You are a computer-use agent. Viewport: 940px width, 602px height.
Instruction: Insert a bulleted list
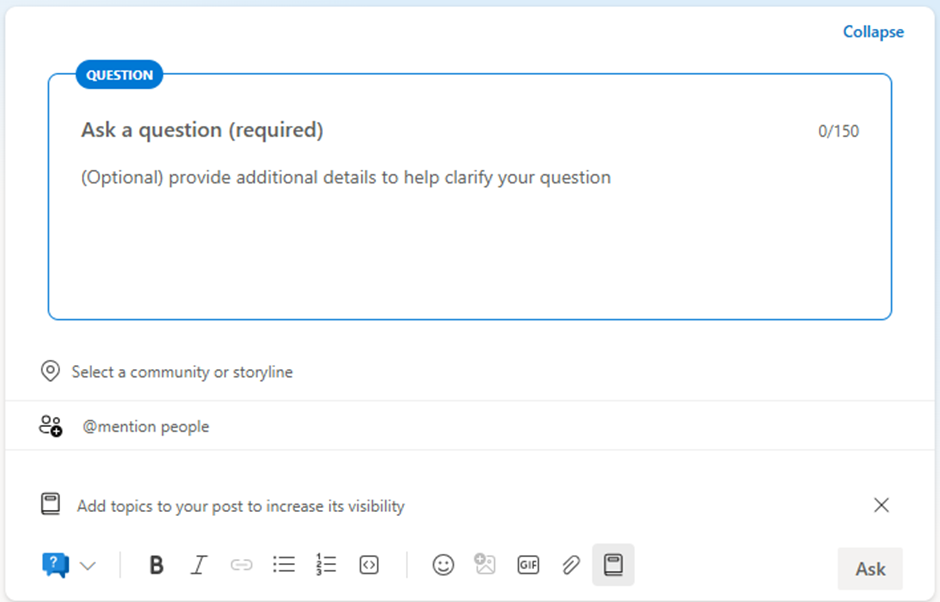[x=284, y=565]
